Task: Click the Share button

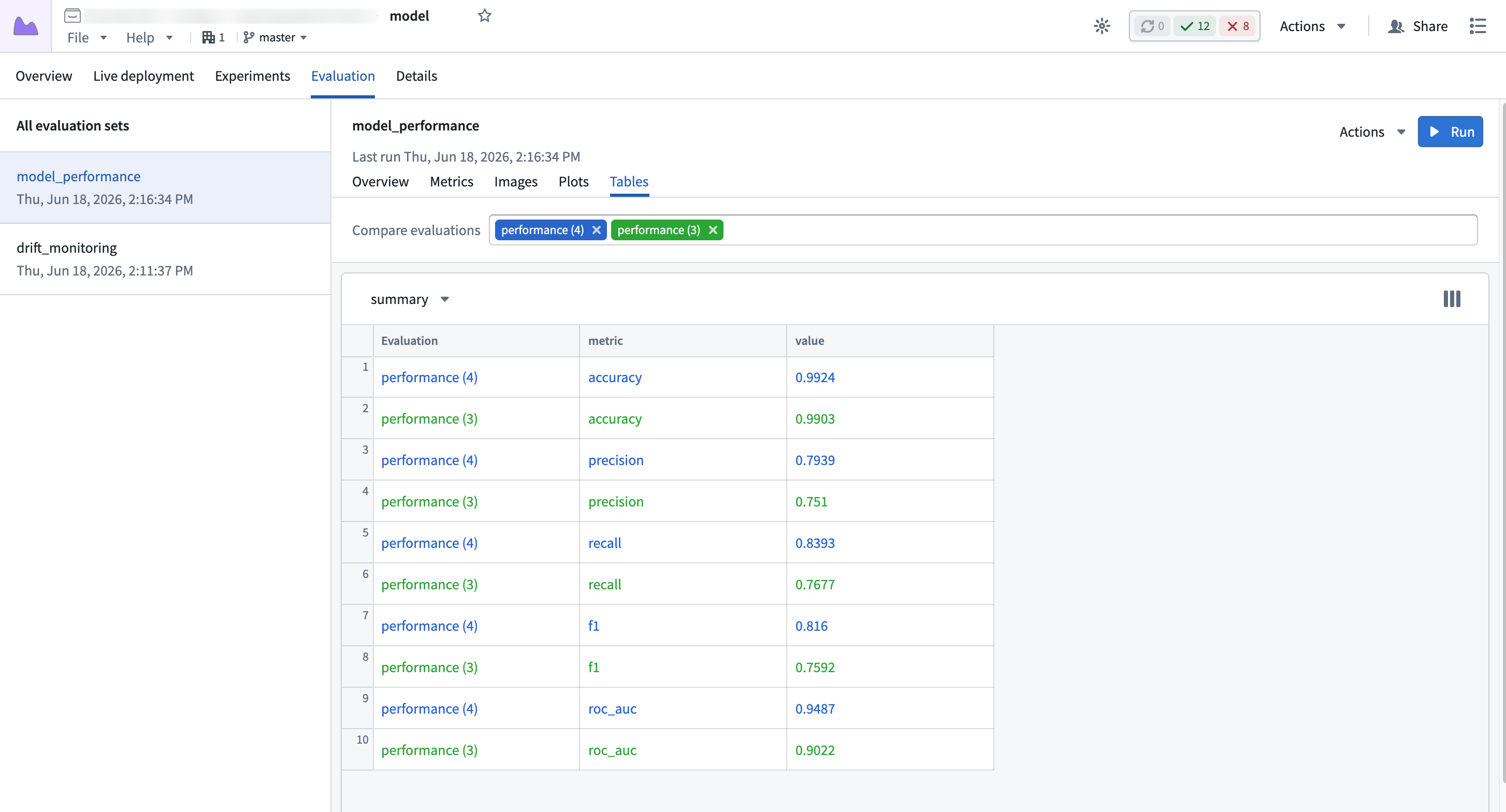Action: click(x=1418, y=26)
